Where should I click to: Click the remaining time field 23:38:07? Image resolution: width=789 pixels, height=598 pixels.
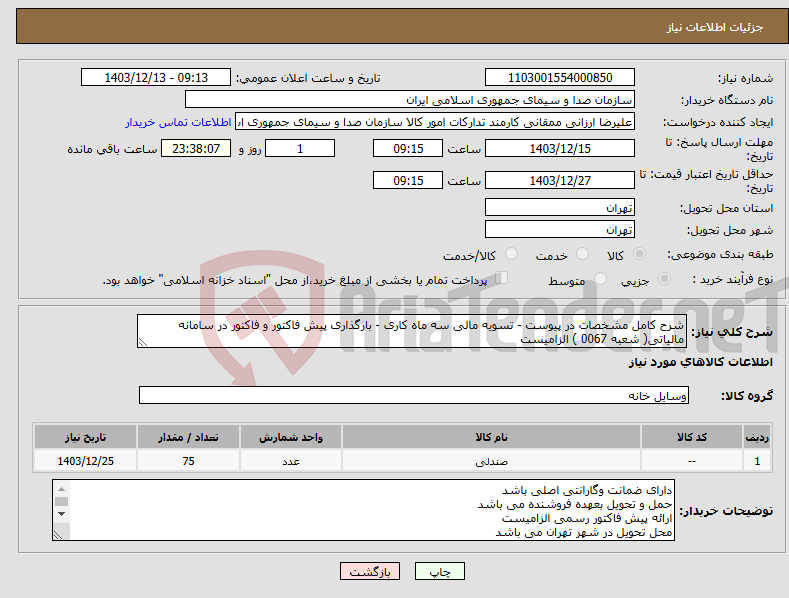tap(196, 148)
